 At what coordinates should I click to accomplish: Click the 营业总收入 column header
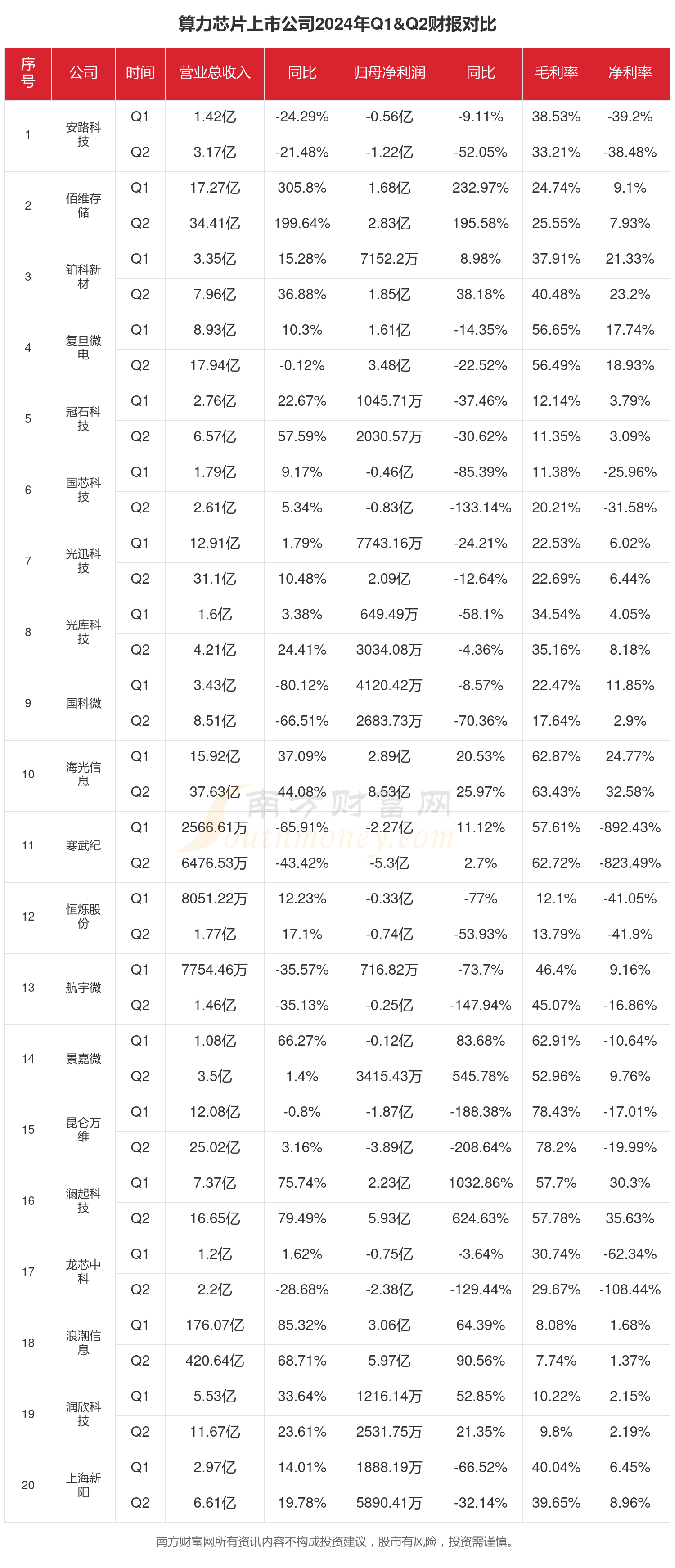214,73
